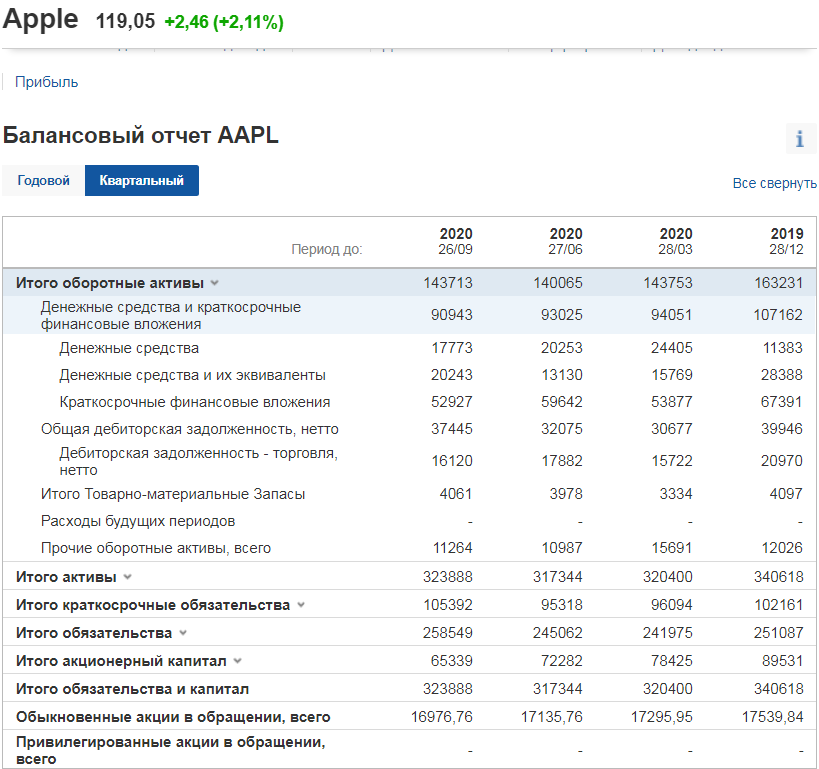This screenshot has height=769, width=819.
Task: Click the value 107162 cash and investments
Action: coord(778,315)
